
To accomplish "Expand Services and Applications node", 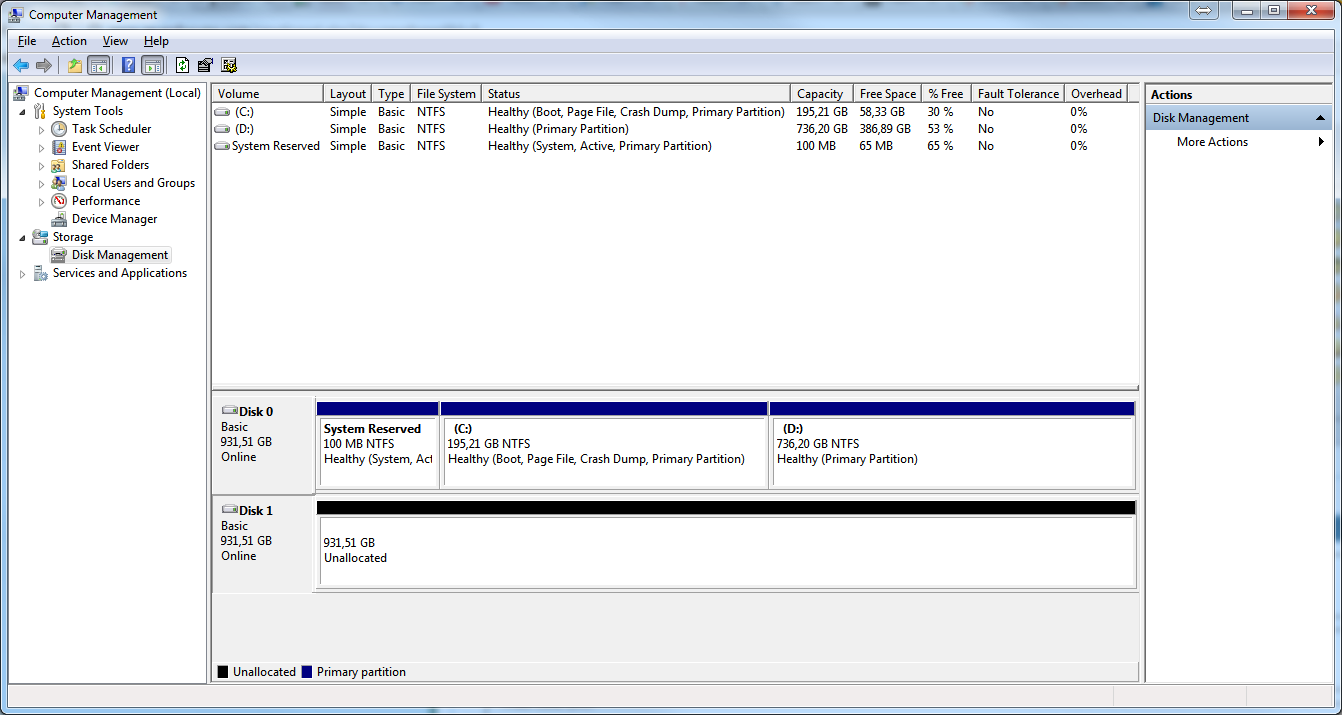I will pos(23,273).
